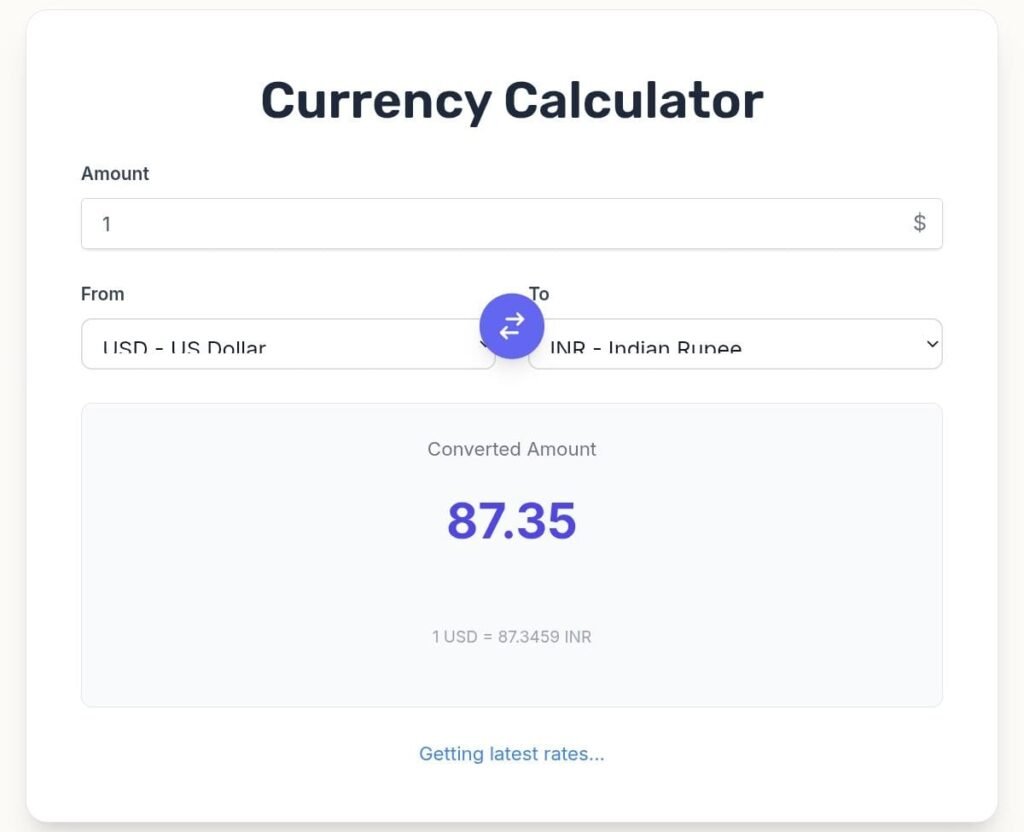The height and width of the screenshot is (832, 1024).
Task: Click the 1 USD = 87.3459 INR rate text
Action: click(x=511, y=637)
